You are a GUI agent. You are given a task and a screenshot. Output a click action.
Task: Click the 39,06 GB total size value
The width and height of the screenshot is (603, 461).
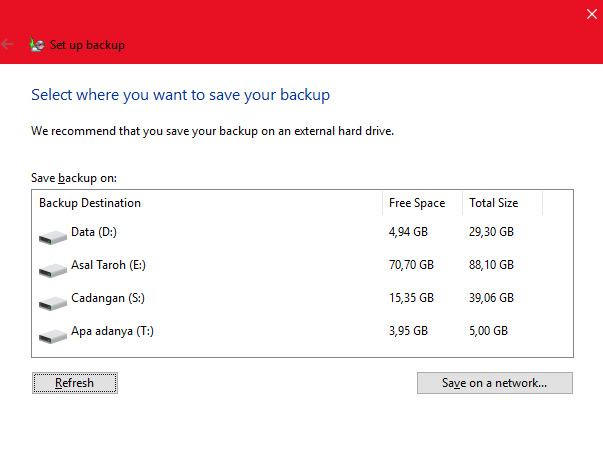491,298
